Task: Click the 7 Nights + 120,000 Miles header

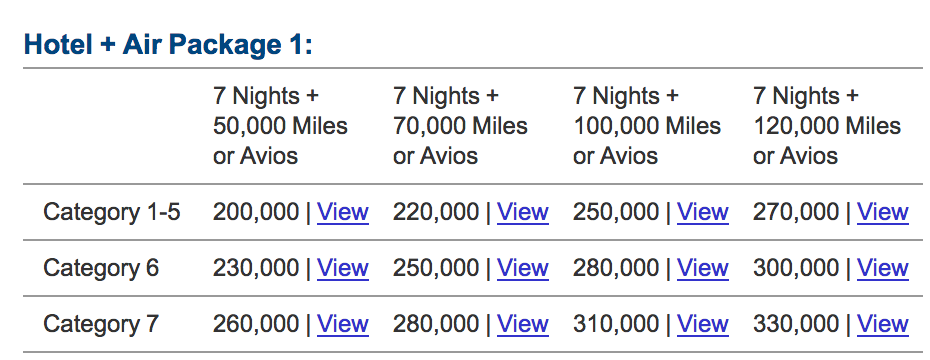Action: point(827,126)
